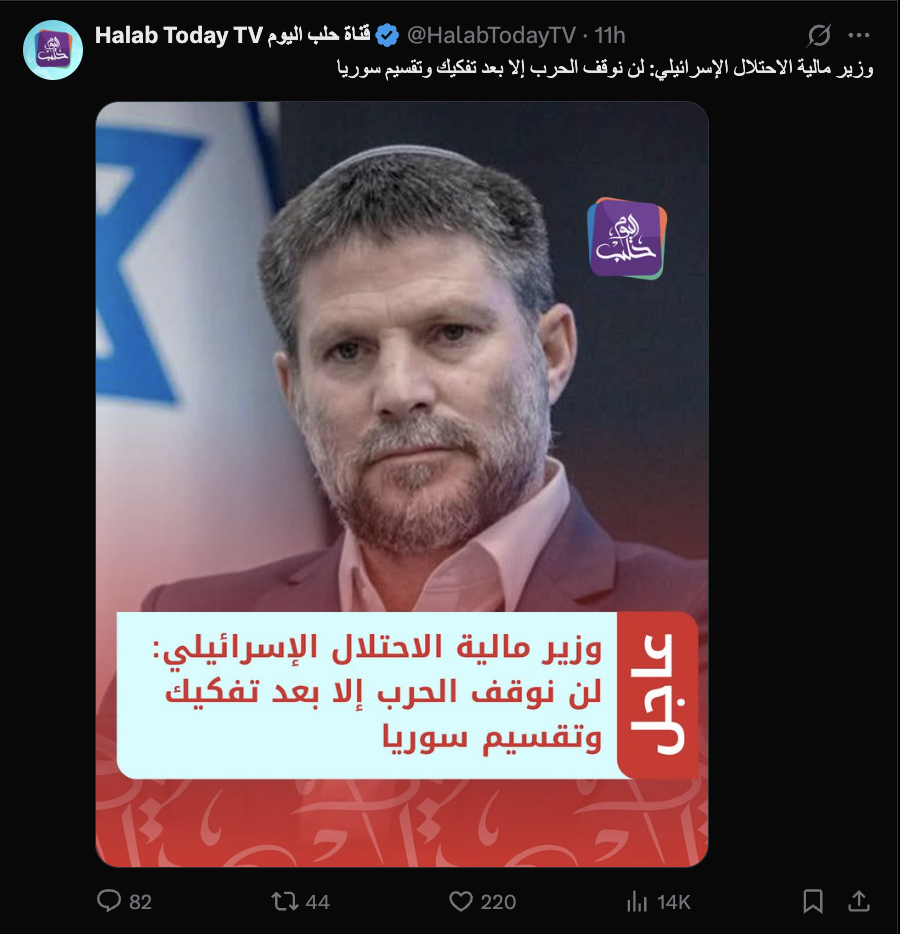The image size is (900, 934).
Task: Open the three-dot more options menu
Action: coord(858,35)
